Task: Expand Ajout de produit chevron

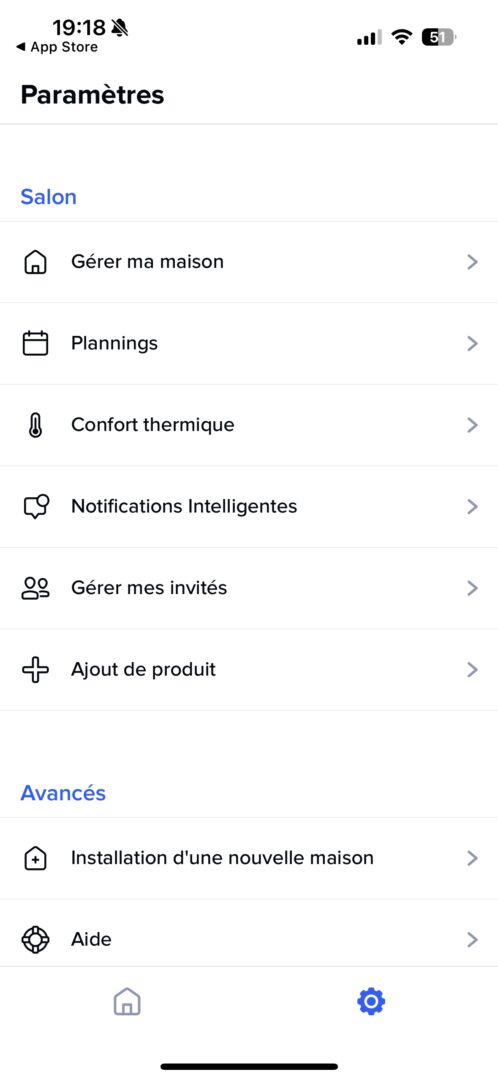Action: (473, 669)
